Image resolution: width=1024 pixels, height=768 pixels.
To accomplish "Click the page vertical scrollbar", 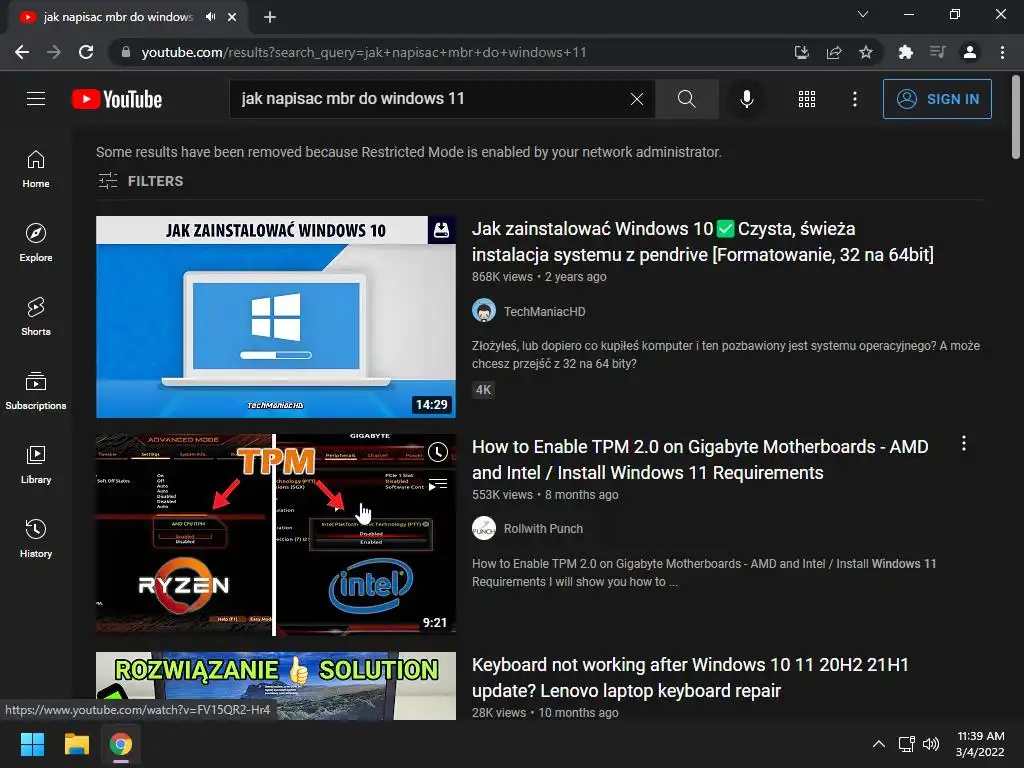I will [1016, 118].
